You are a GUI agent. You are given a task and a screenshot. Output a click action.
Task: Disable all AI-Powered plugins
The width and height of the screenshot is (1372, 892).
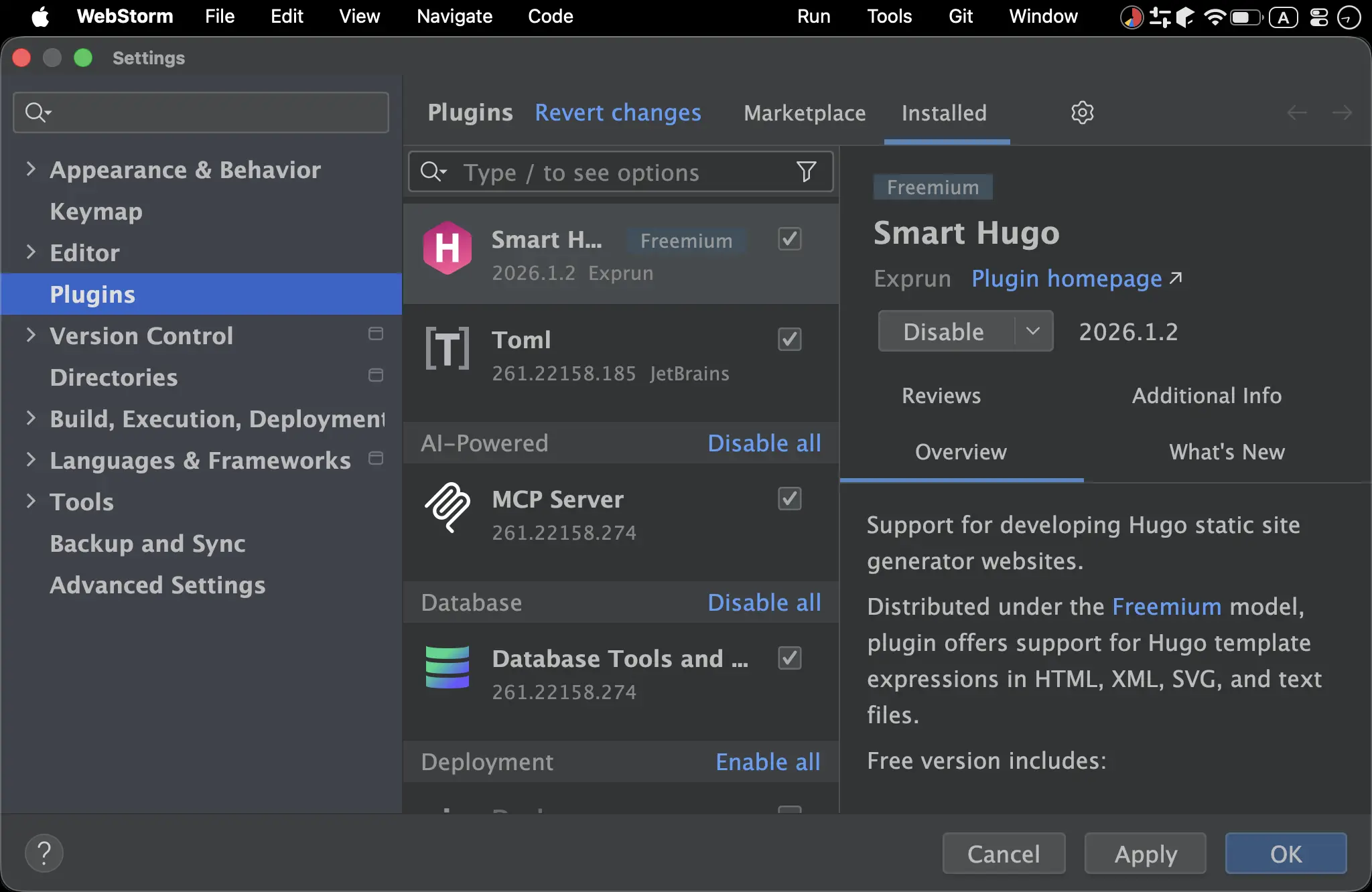tap(764, 443)
